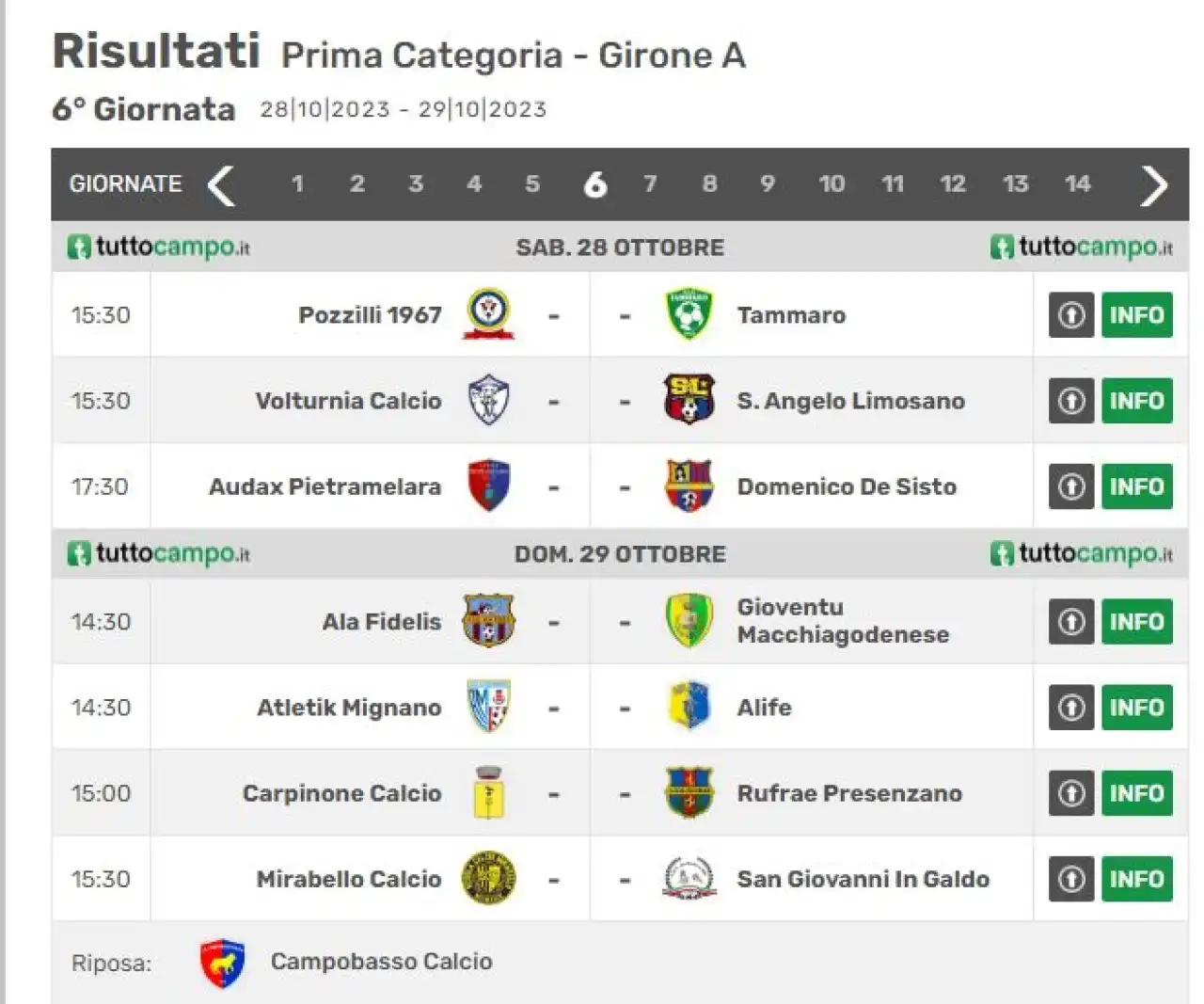Image resolution: width=1204 pixels, height=1004 pixels.
Task: Show next giornate with the right chevron
Action: coord(1153,185)
